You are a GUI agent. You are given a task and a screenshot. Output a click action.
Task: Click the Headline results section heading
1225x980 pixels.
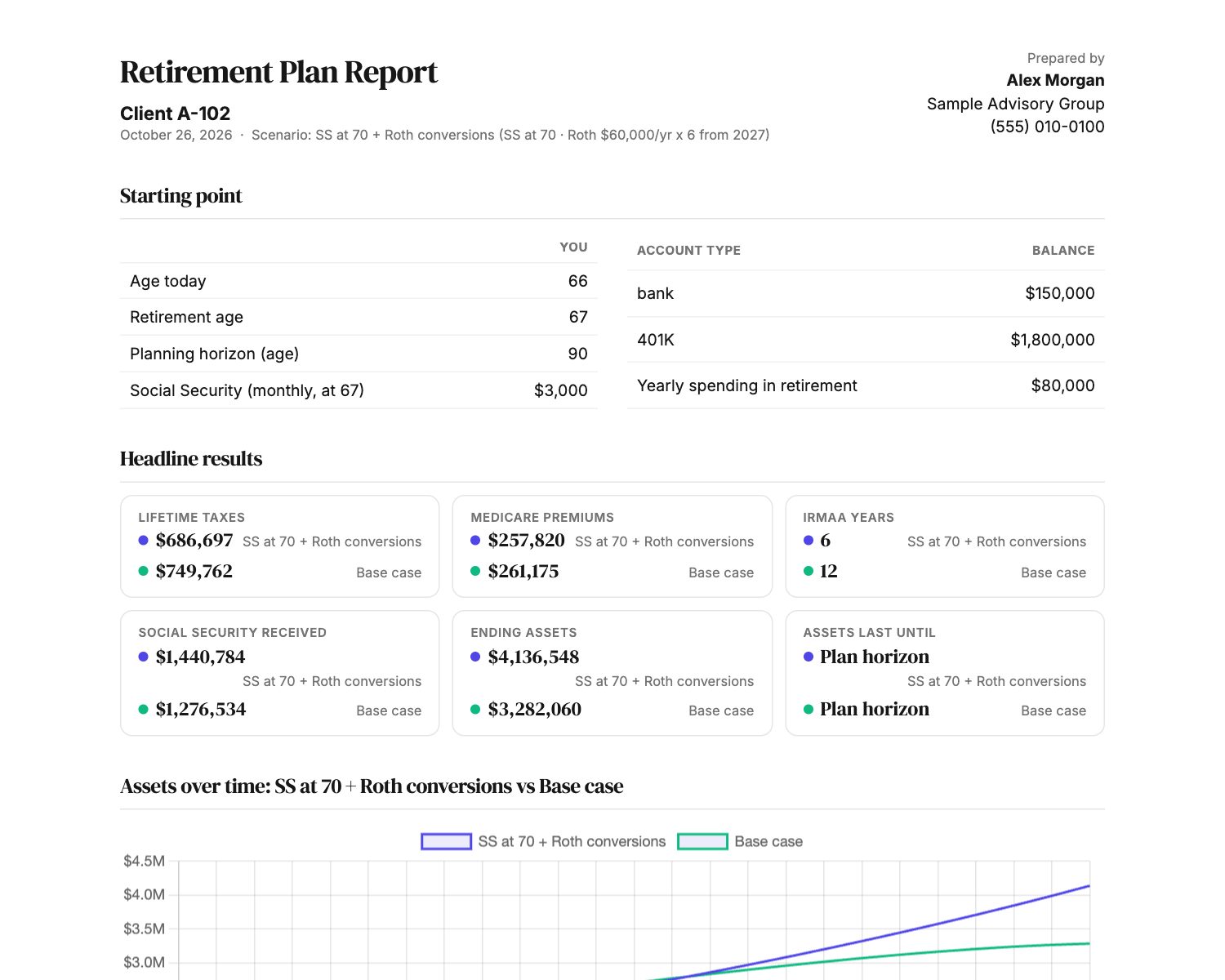click(191, 459)
